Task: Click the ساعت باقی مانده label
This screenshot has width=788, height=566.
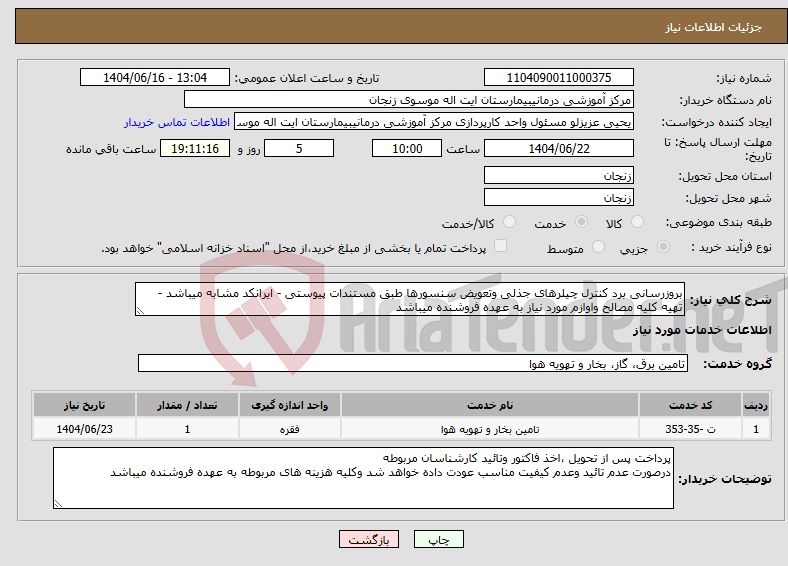Action: pos(111,149)
